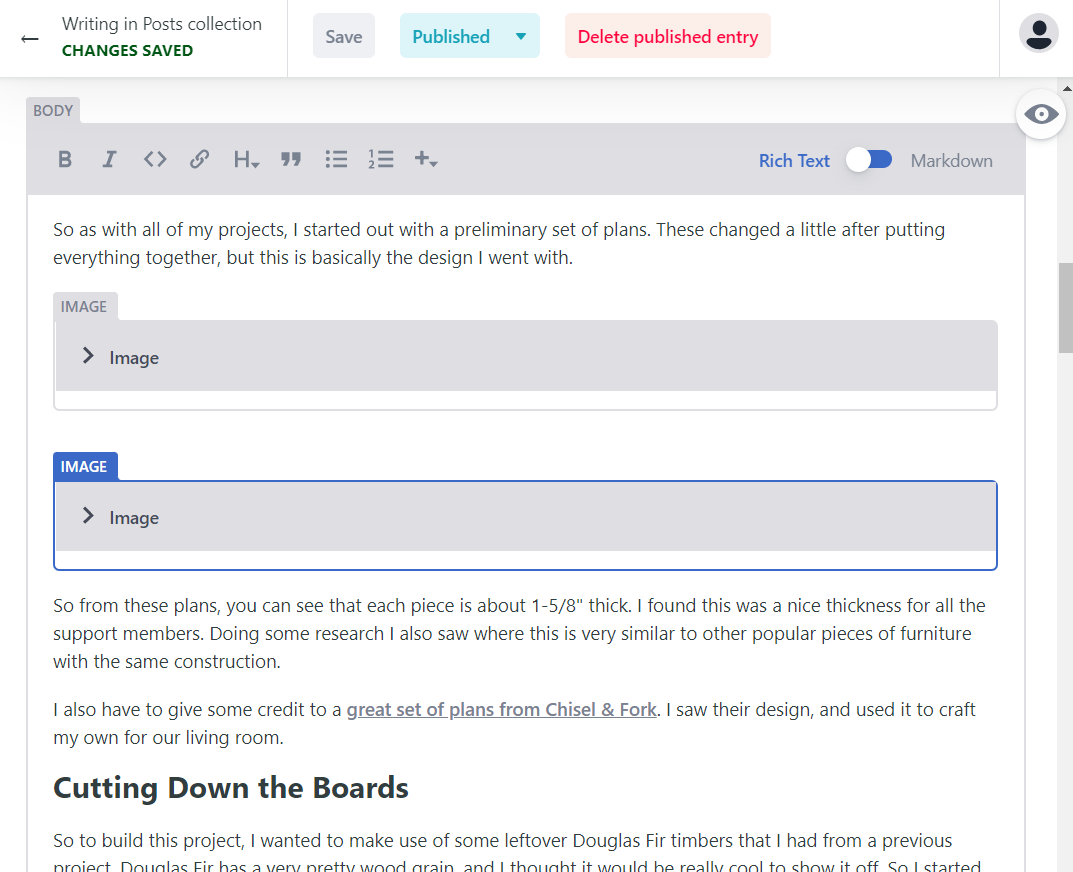Create a bulleted list
The width and height of the screenshot is (1073, 872).
tap(335, 159)
